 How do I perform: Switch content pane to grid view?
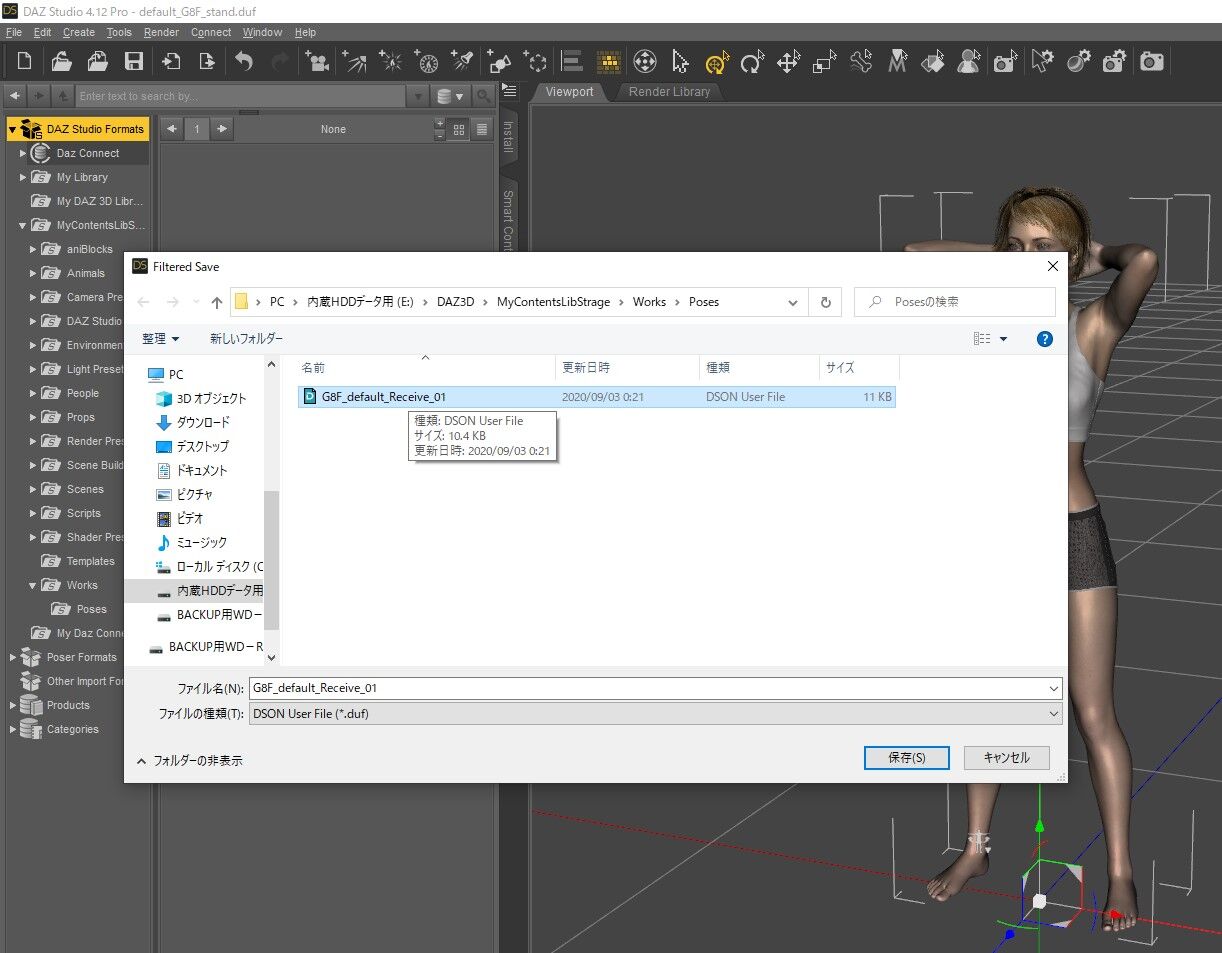pos(459,129)
